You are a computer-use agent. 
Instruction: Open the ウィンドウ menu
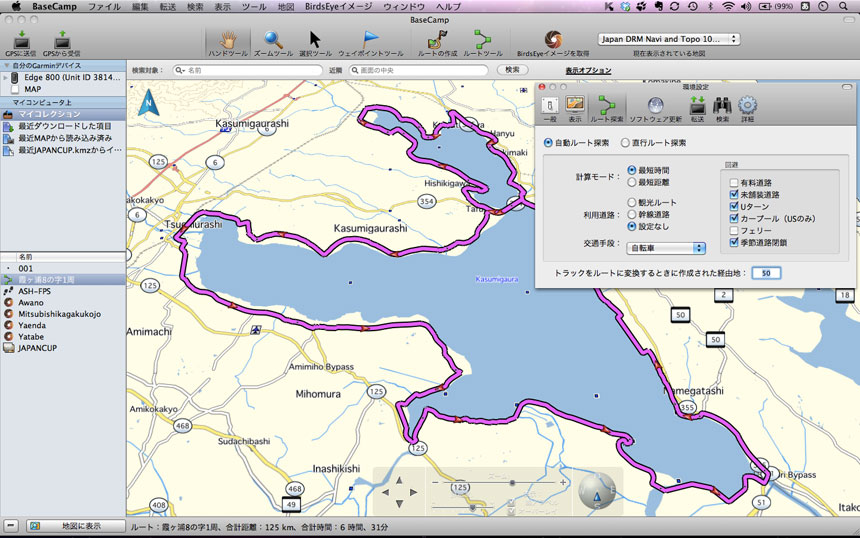coord(404,7)
